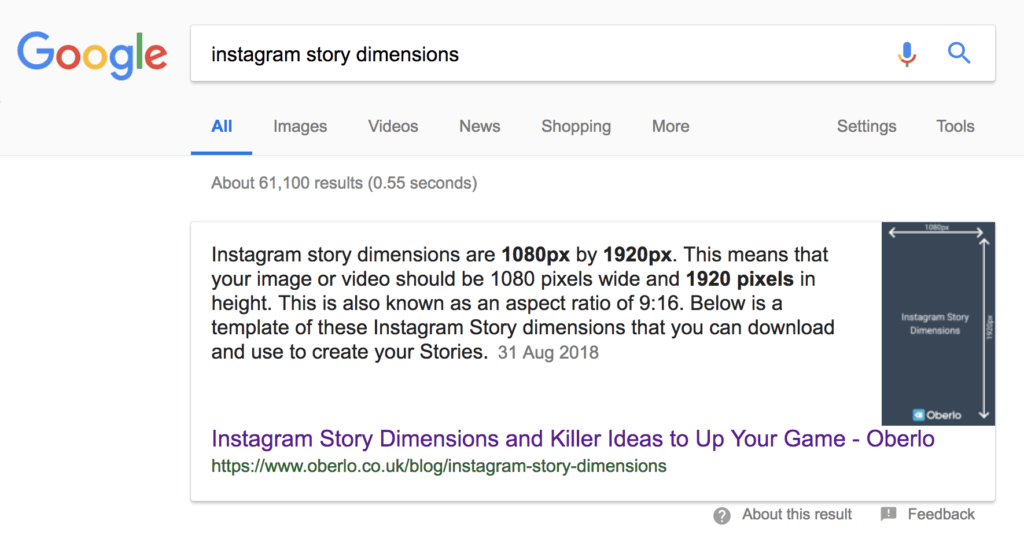Click the Google logo
The height and width of the screenshot is (546, 1024).
[x=92, y=54]
